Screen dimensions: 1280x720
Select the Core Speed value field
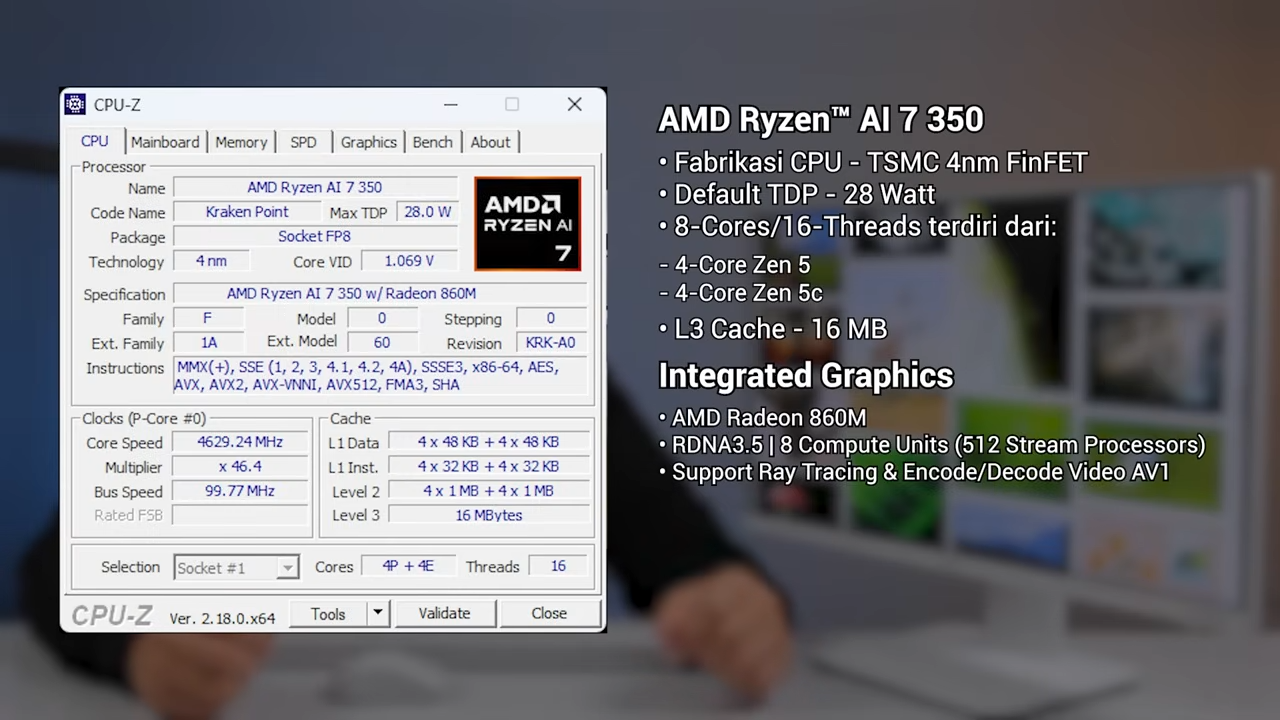tap(239, 442)
